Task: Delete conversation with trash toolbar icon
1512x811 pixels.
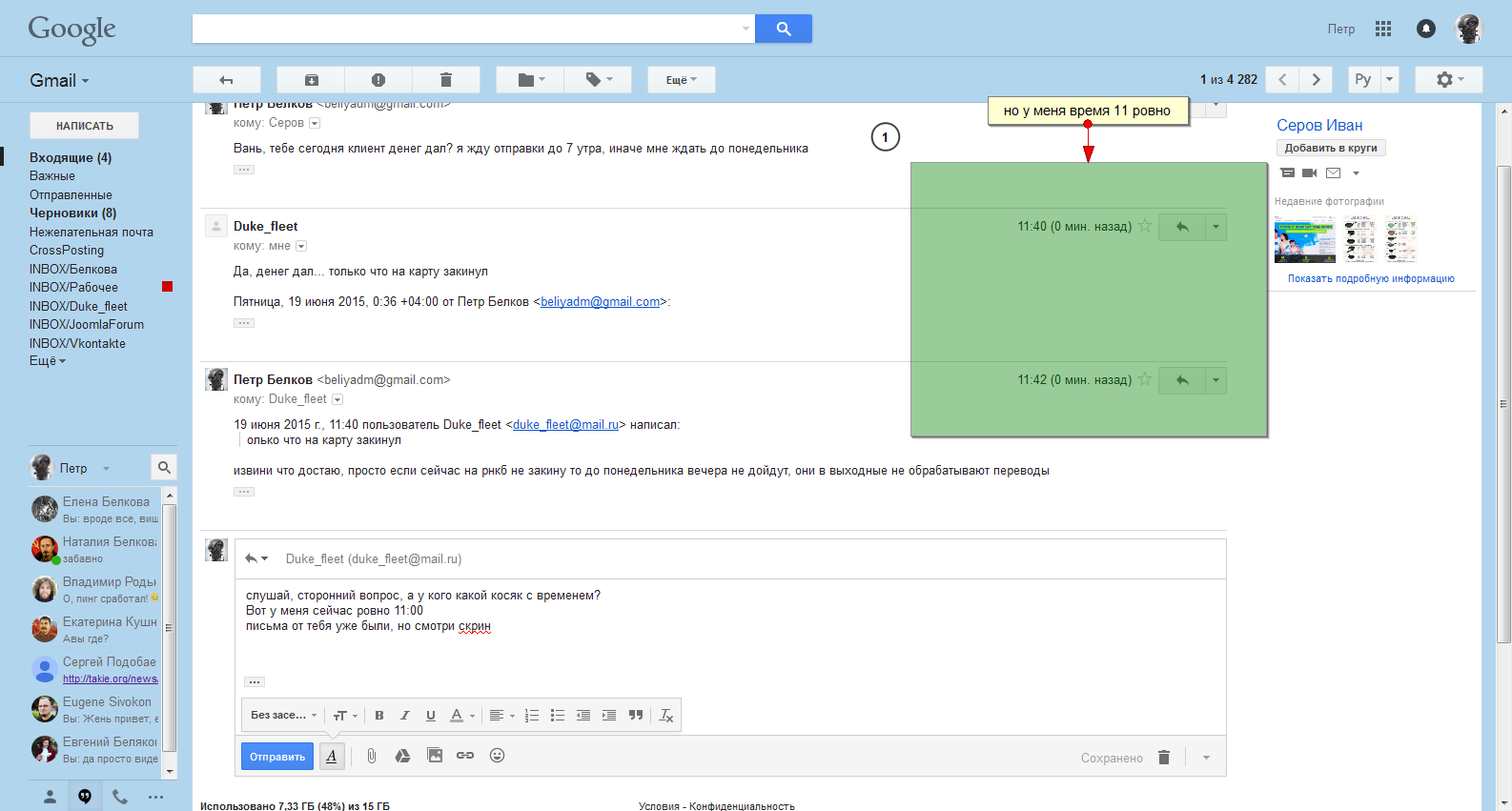Action: click(446, 80)
